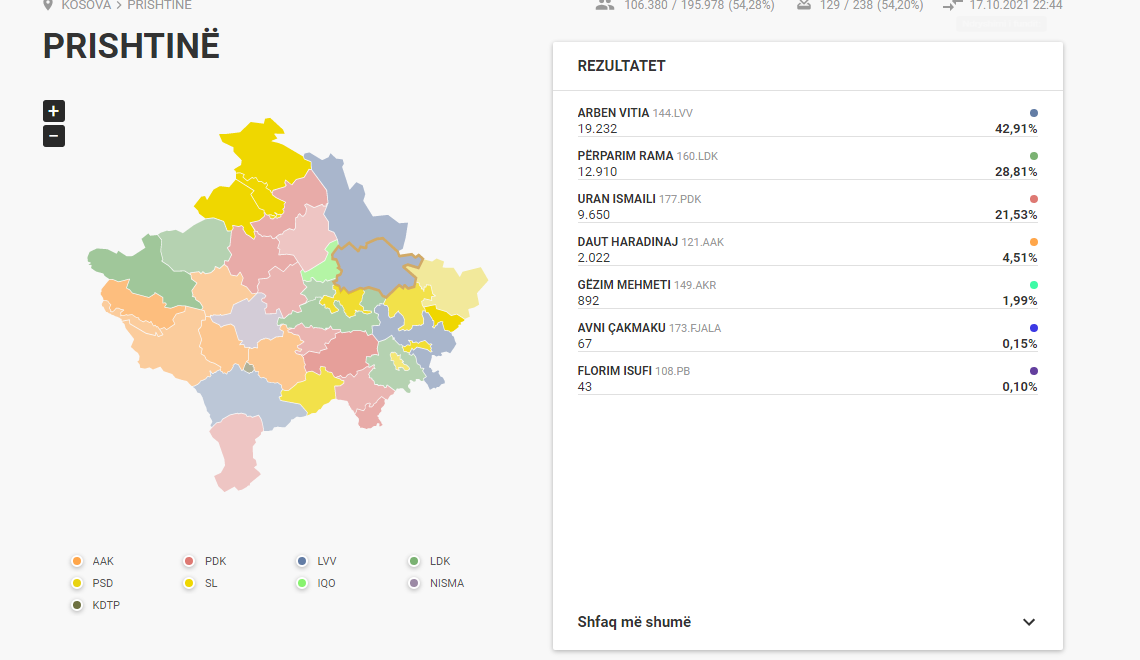Click the 42,91% result percentage
Screen dimensions: 1140x660
[1016, 129]
